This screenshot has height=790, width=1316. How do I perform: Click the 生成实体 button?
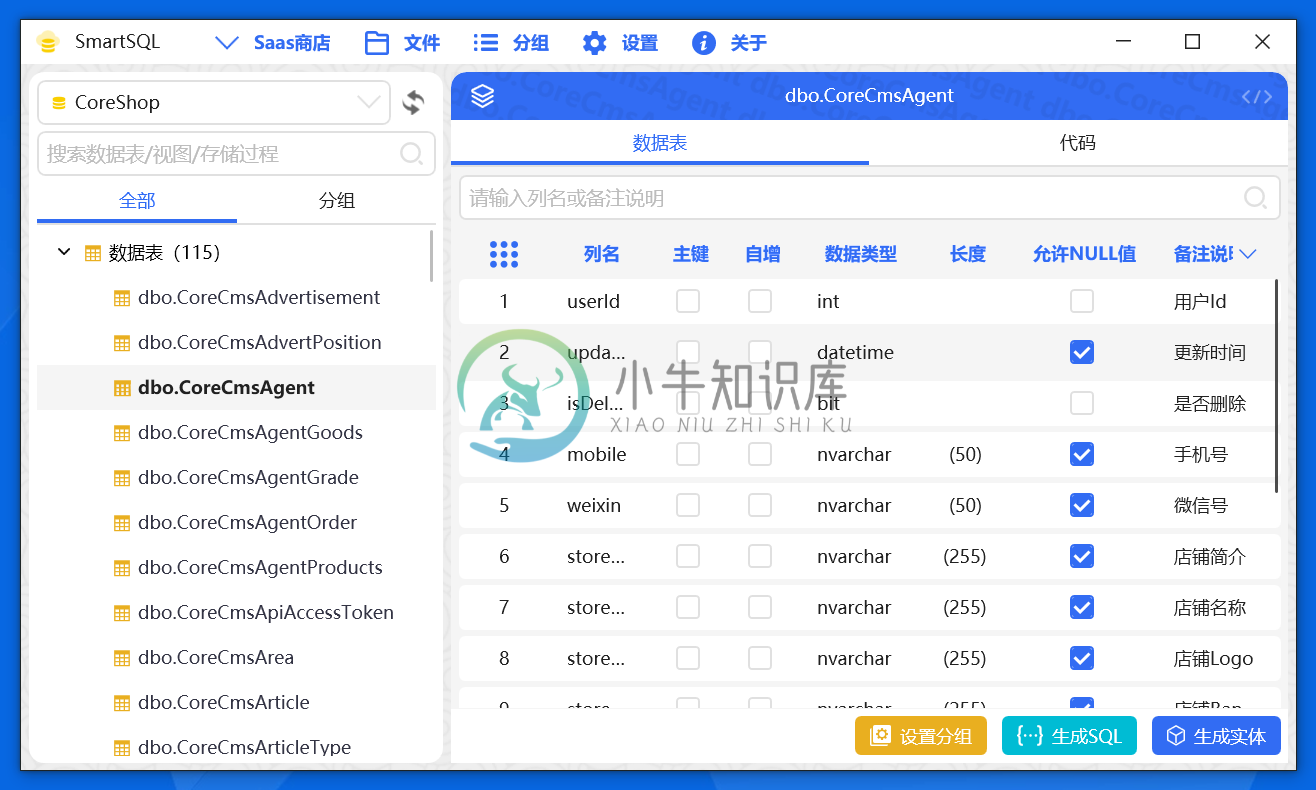tap(1216, 736)
